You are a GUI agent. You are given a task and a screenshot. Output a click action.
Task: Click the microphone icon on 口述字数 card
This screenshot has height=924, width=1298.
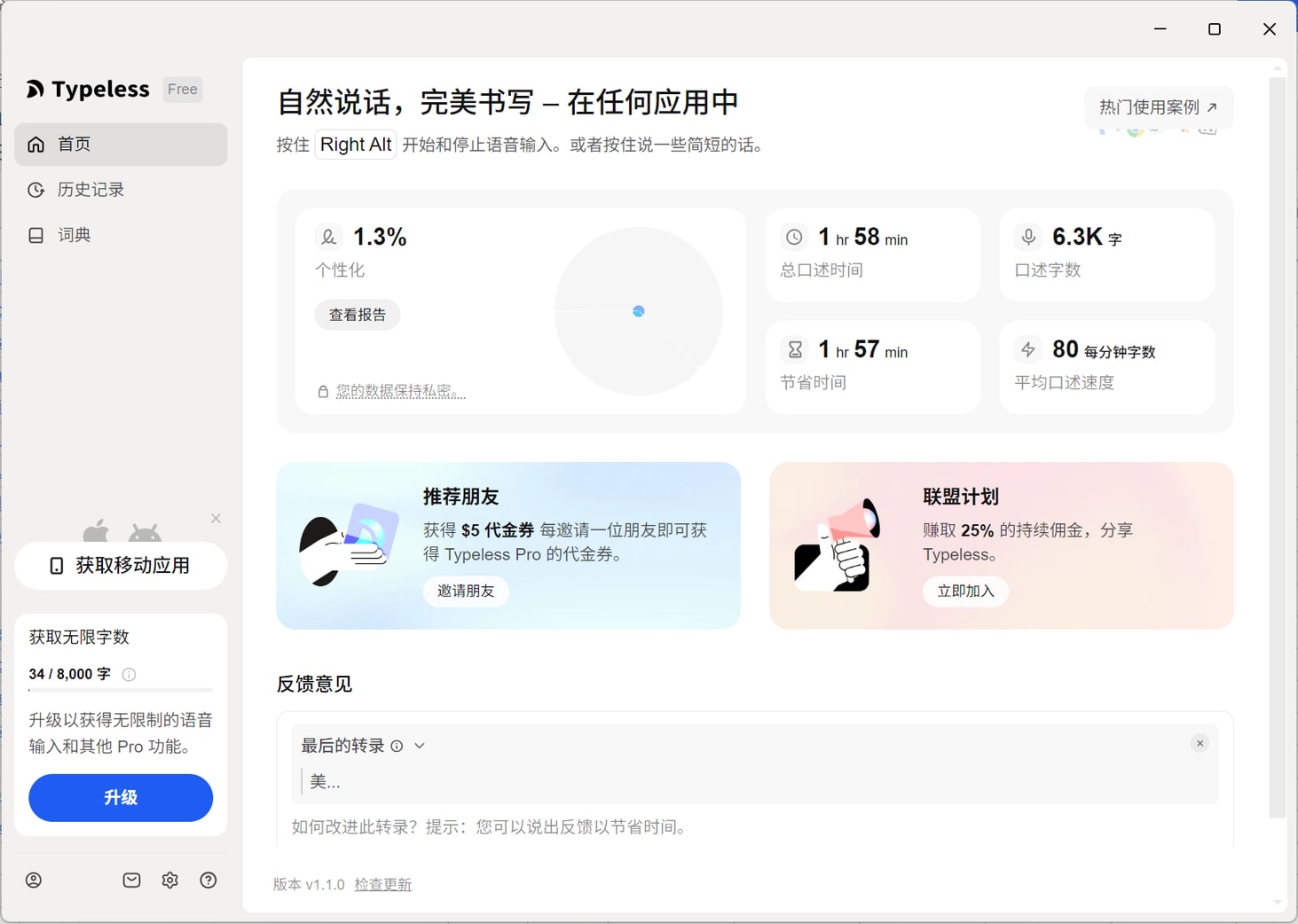coord(1028,237)
